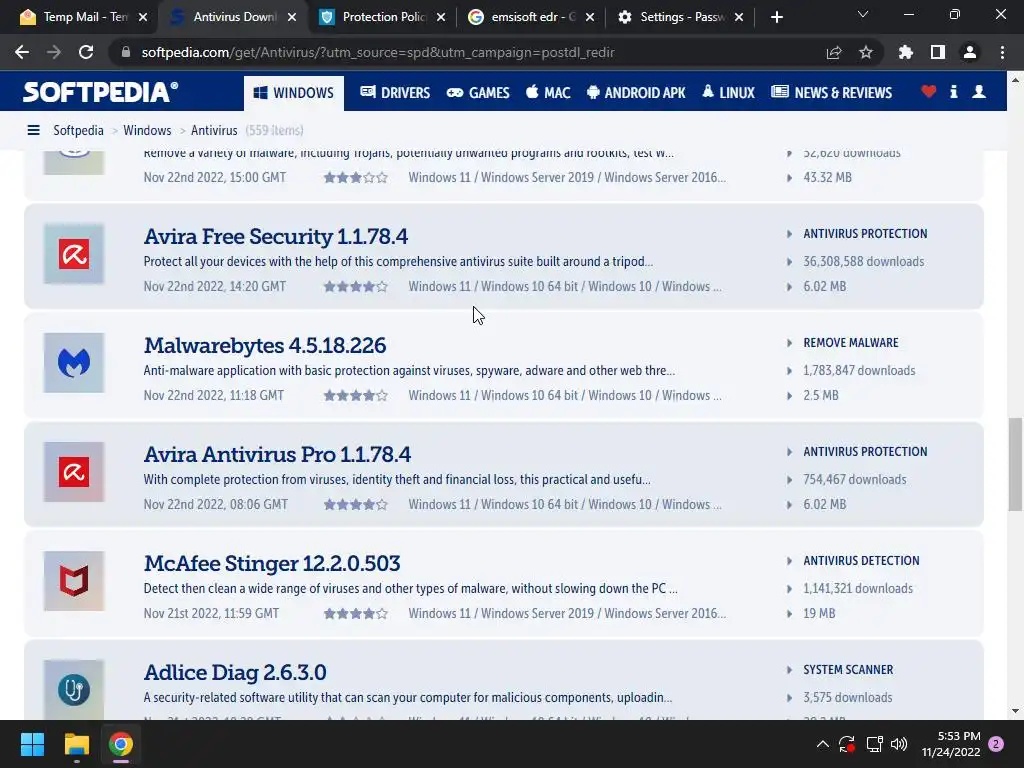The height and width of the screenshot is (768, 1024).
Task: Click Antivirus Protection category for Avira Antivirus Pro
Action: (x=865, y=452)
